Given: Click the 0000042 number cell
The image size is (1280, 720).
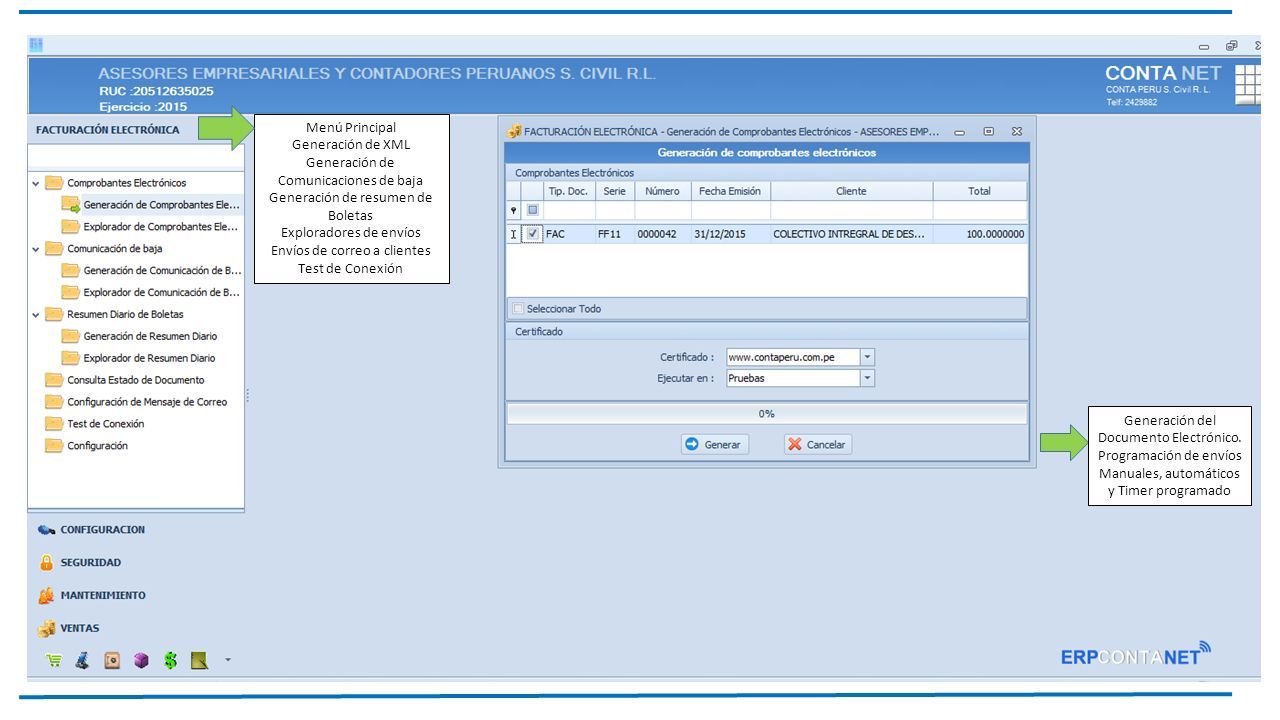Looking at the screenshot, I should coord(662,234).
